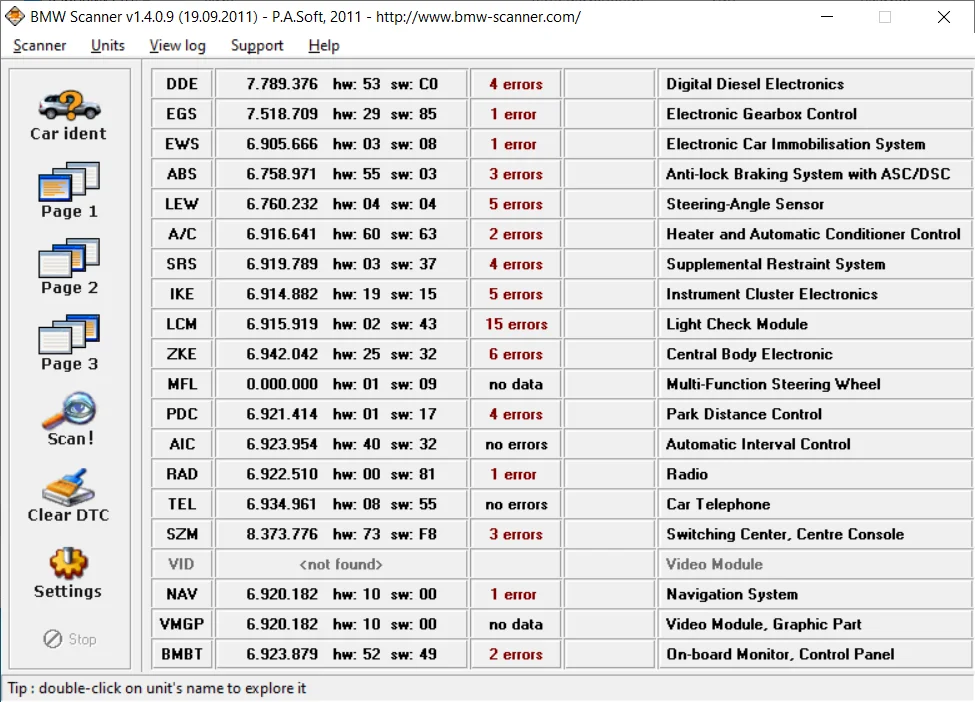Select the NAV unit button

click(x=182, y=594)
